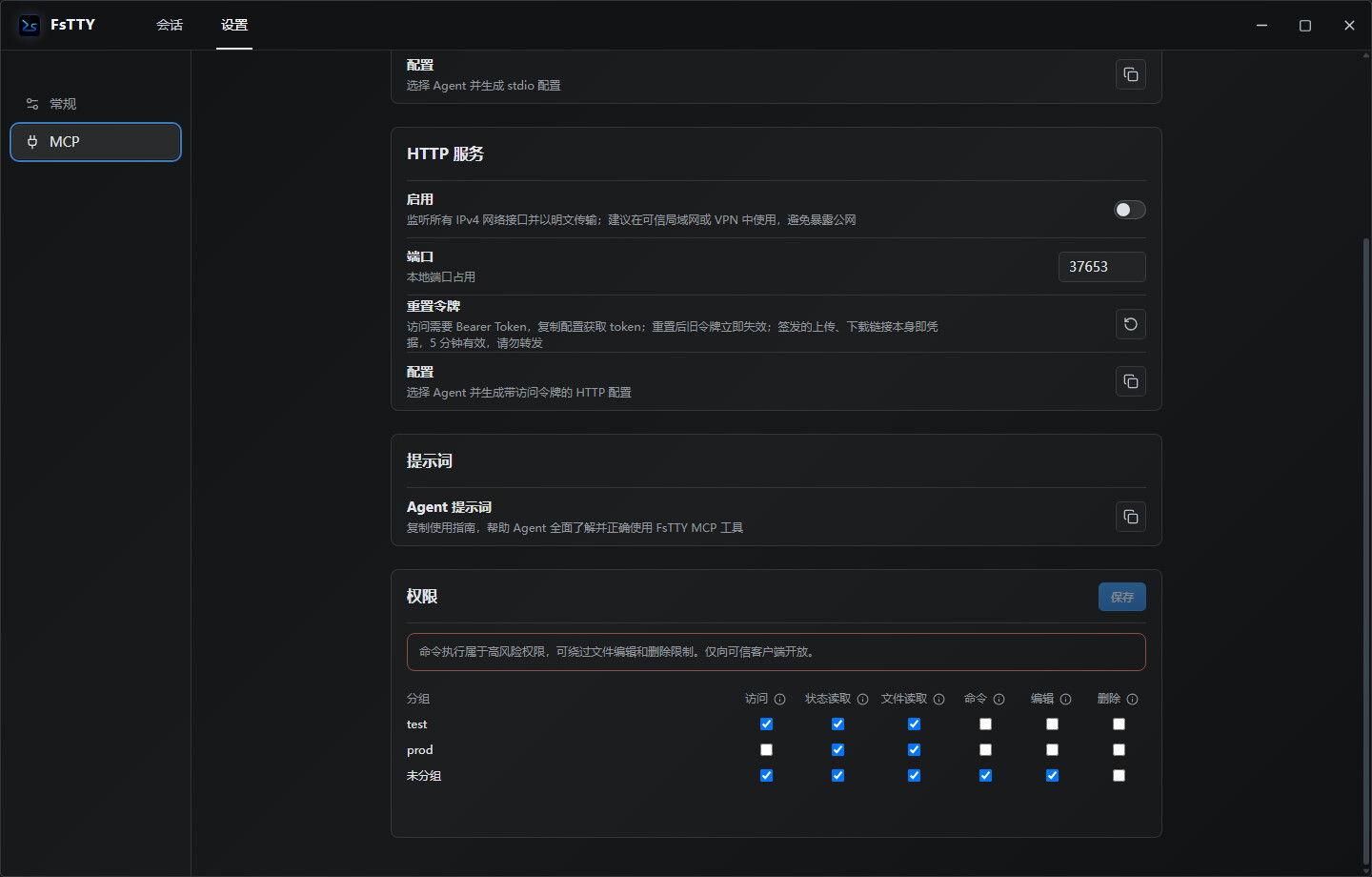This screenshot has height=877, width=1372.
Task: Uncheck 文件读取 for the test group
Action: click(x=915, y=724)
